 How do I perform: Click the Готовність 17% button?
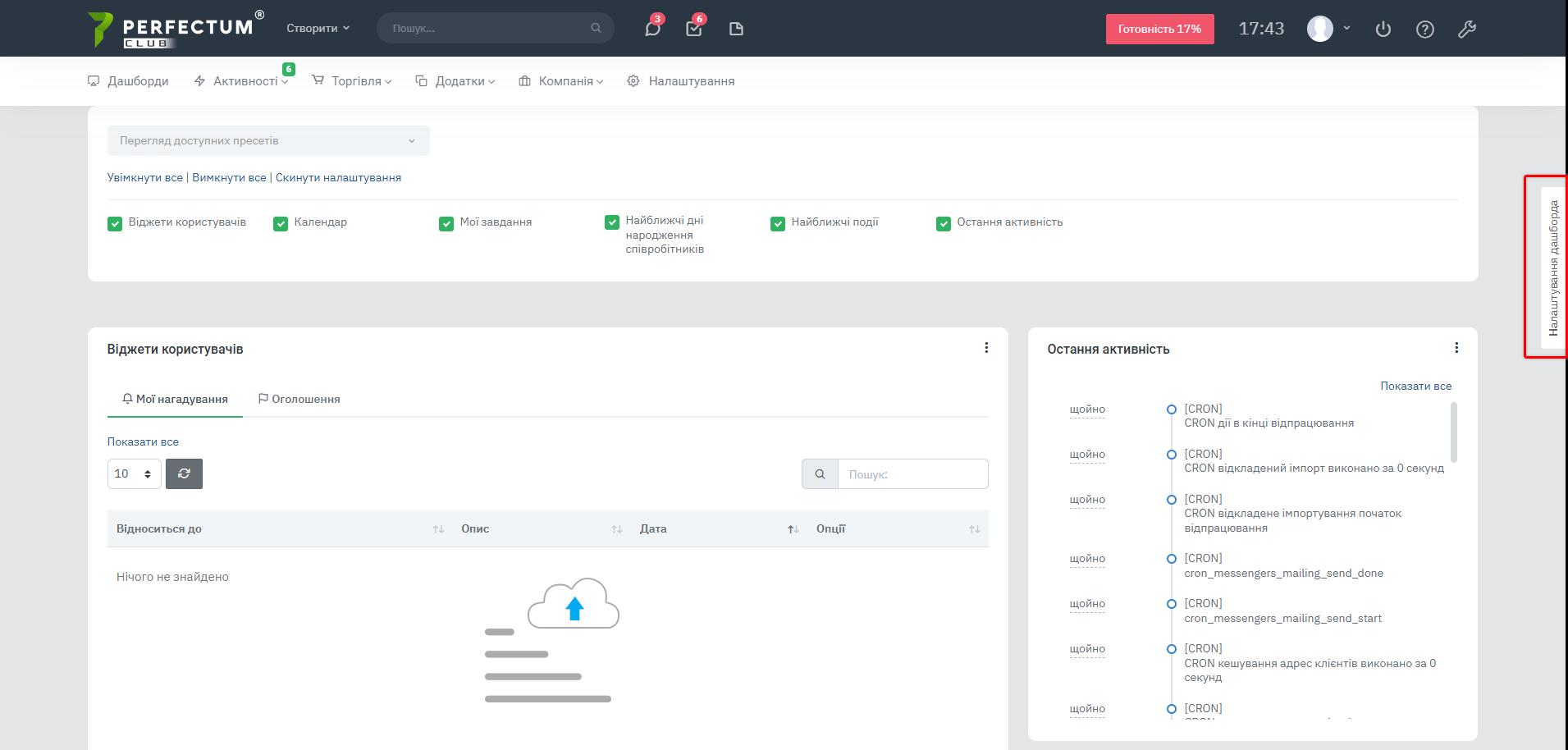(x=1159, y=29)
